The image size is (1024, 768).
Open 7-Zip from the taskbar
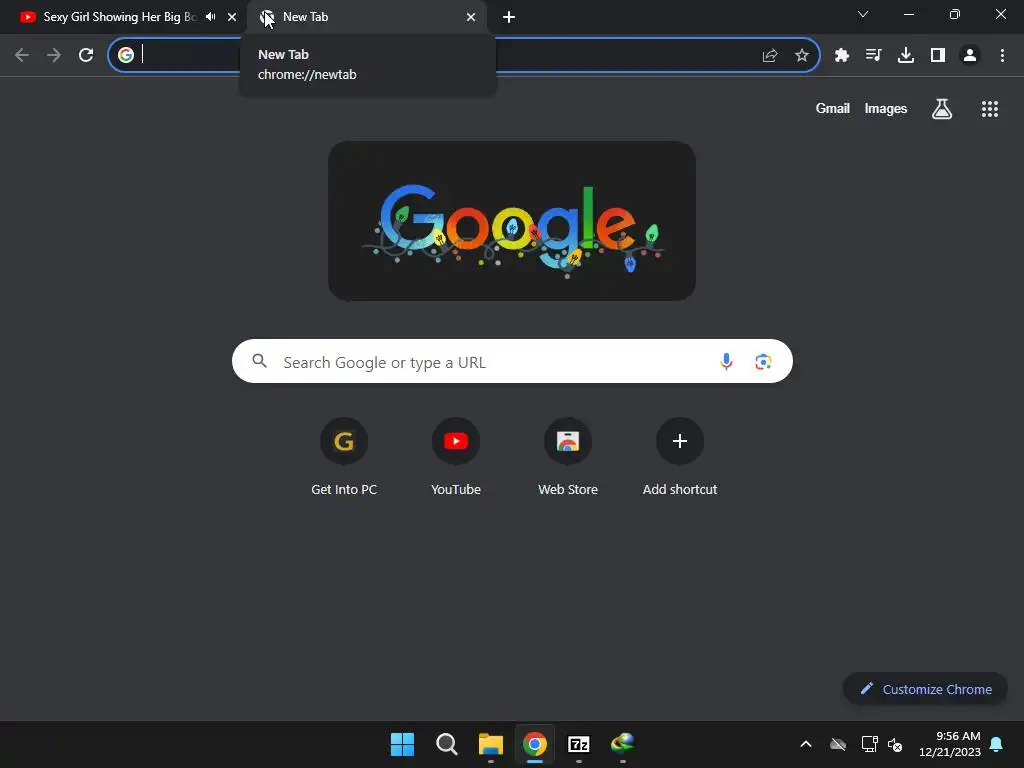click(x=579, y=744)
